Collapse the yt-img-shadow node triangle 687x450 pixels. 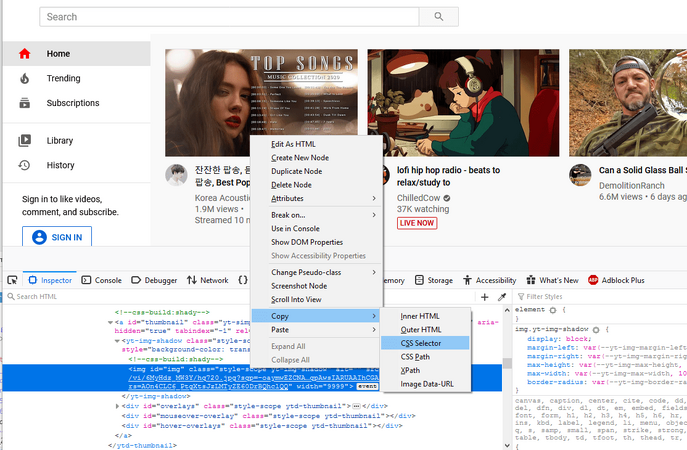coord(117,341)
